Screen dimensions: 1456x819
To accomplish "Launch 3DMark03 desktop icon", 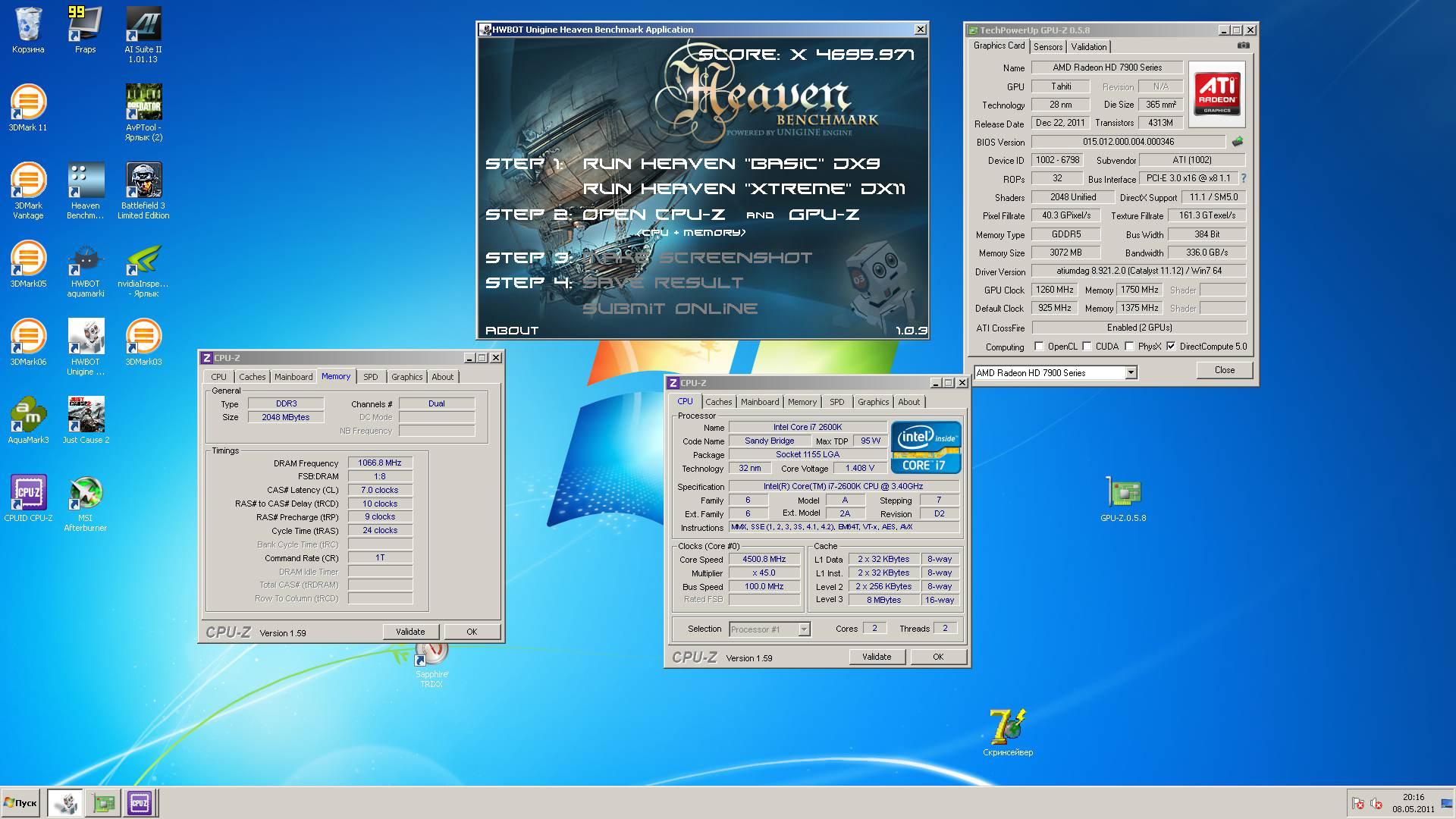I will [143, 343].
